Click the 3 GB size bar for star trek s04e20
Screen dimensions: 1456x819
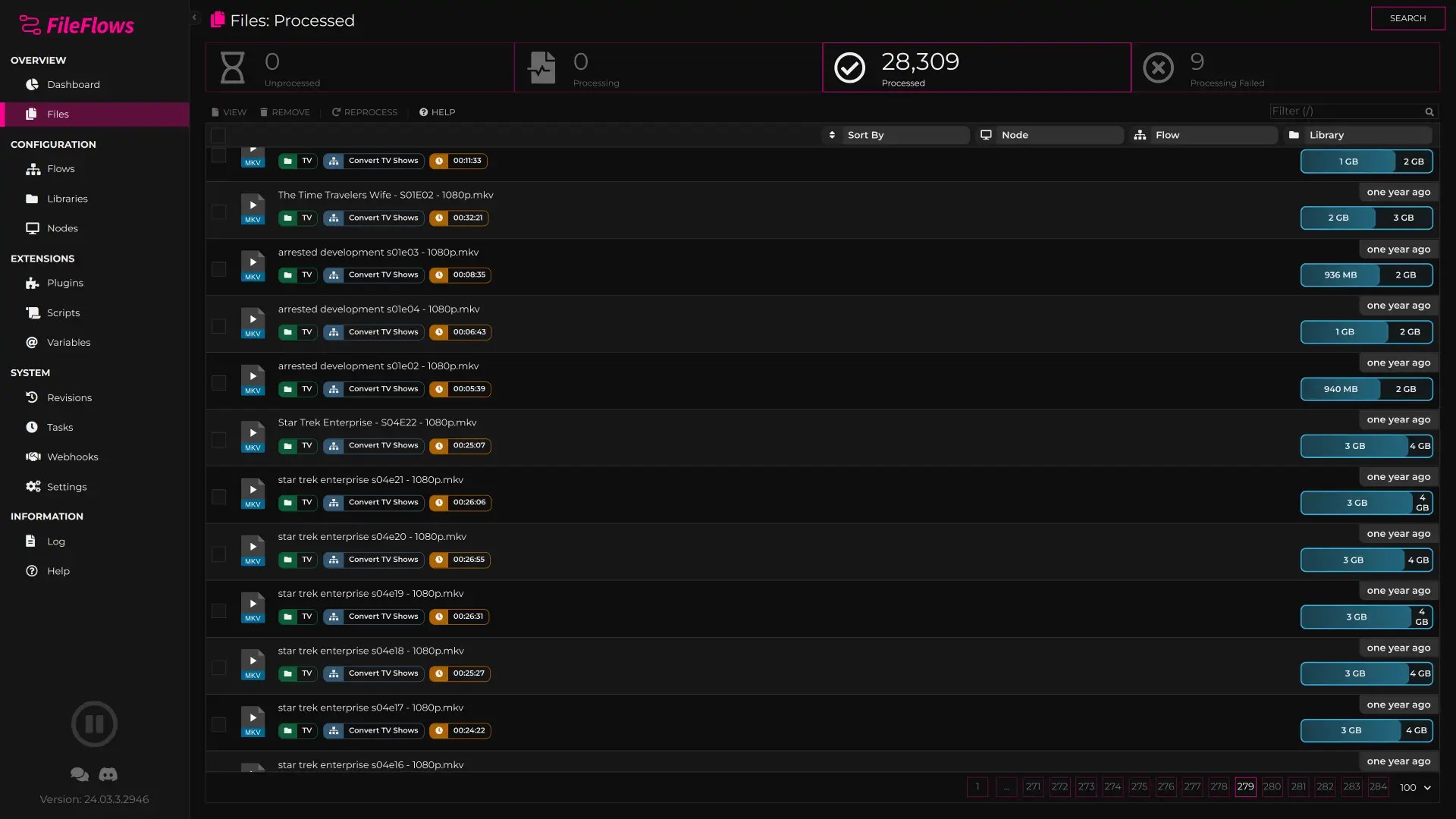click(x=1352, y=560)
